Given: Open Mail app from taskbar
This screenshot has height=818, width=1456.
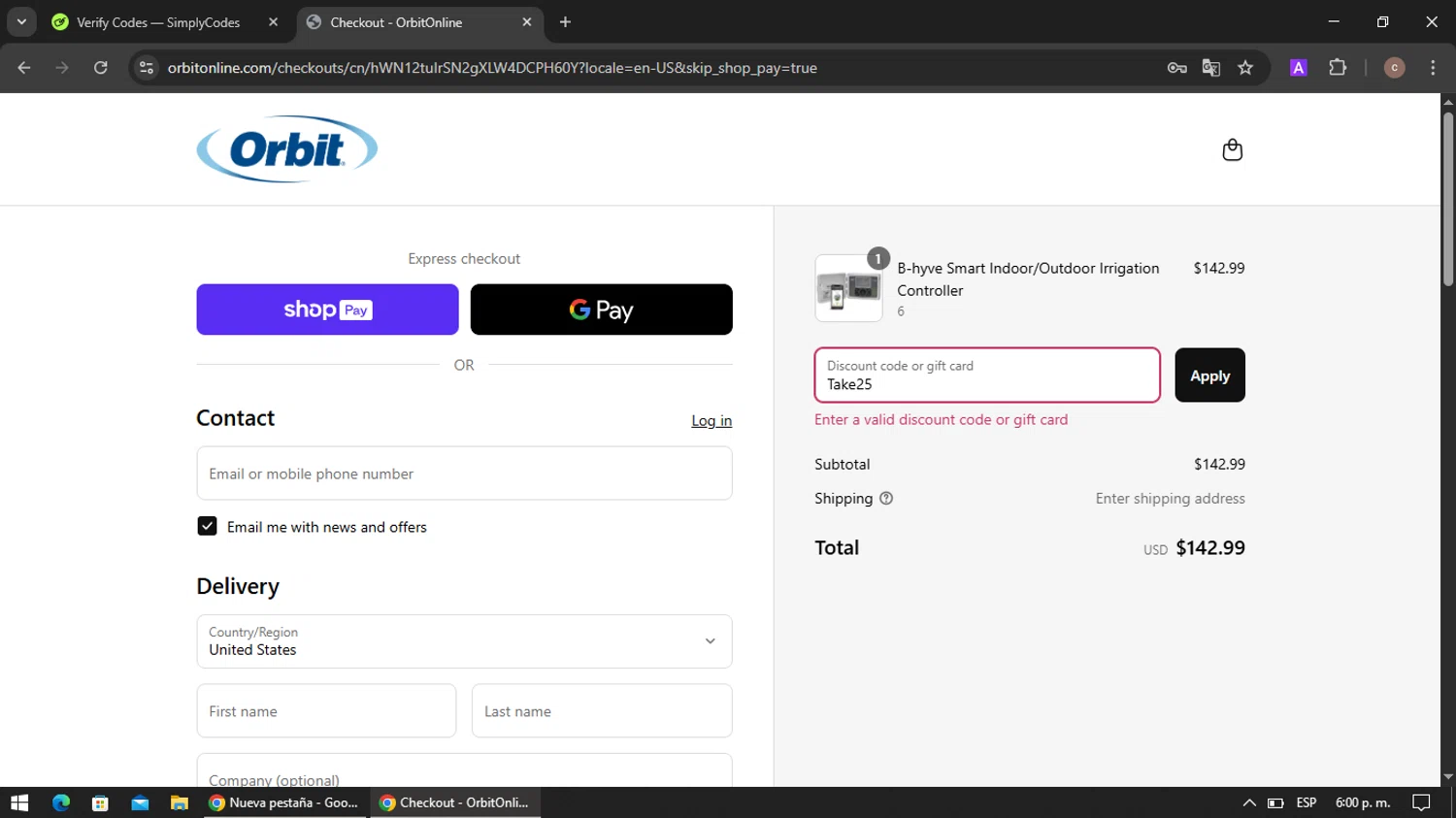Looking at the screenshot, I should point(140,802).
